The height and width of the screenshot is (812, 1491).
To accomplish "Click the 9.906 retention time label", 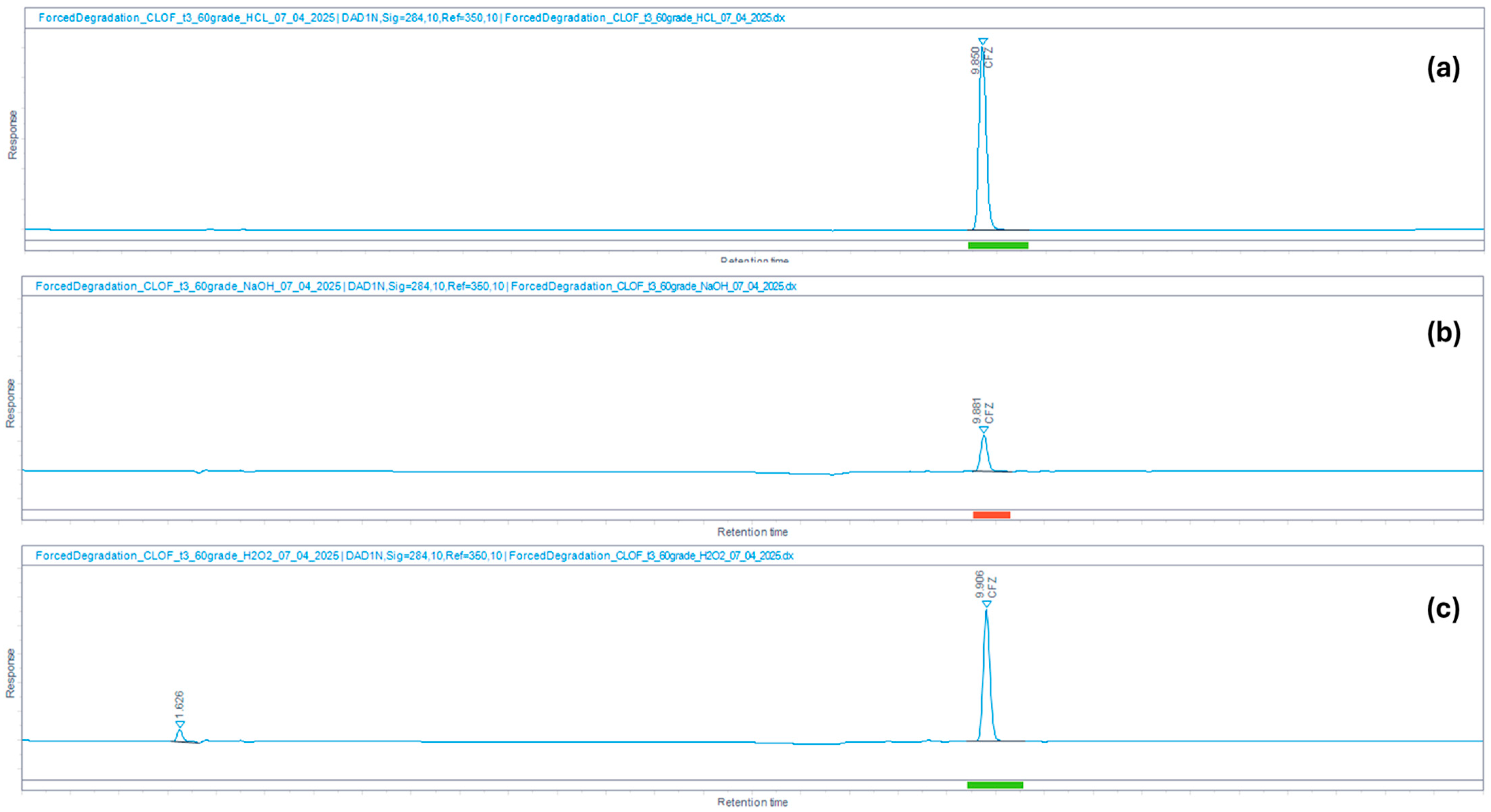I will tap(980, 585).
